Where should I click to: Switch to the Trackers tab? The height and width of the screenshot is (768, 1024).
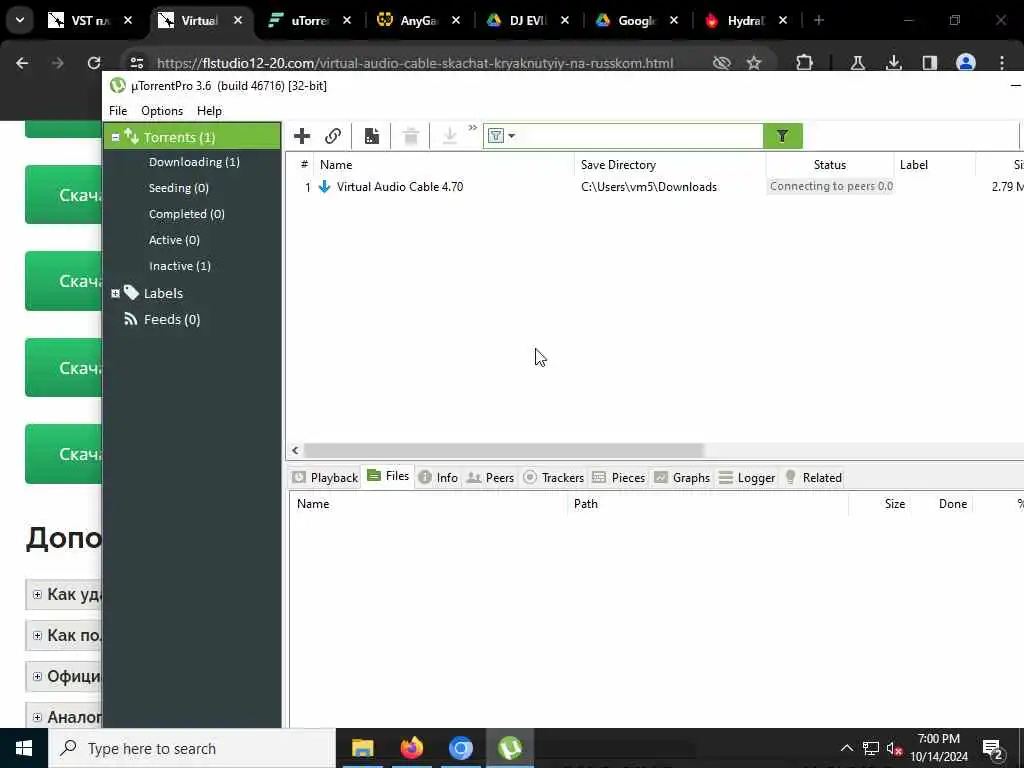coord(554,477)
